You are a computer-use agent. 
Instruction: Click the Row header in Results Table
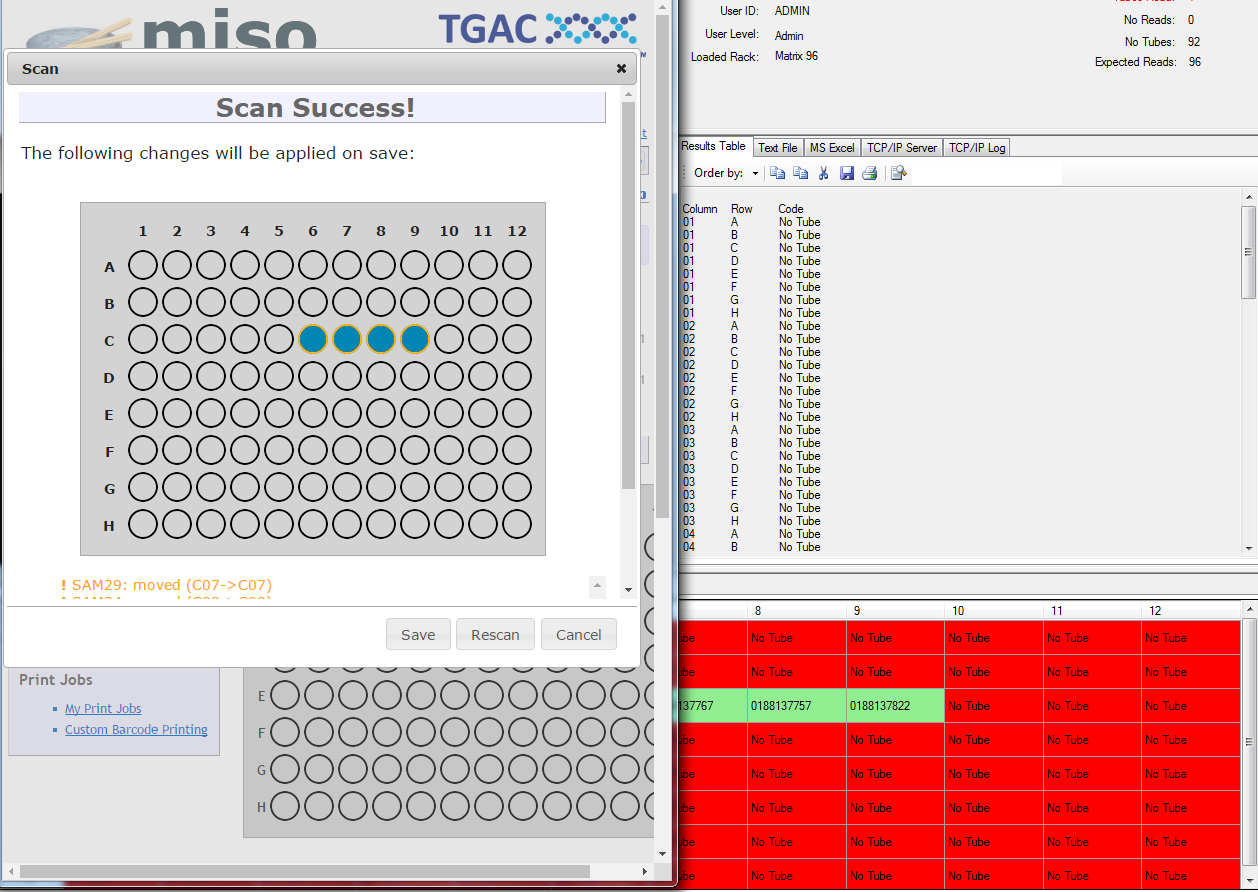coord(742,209)
